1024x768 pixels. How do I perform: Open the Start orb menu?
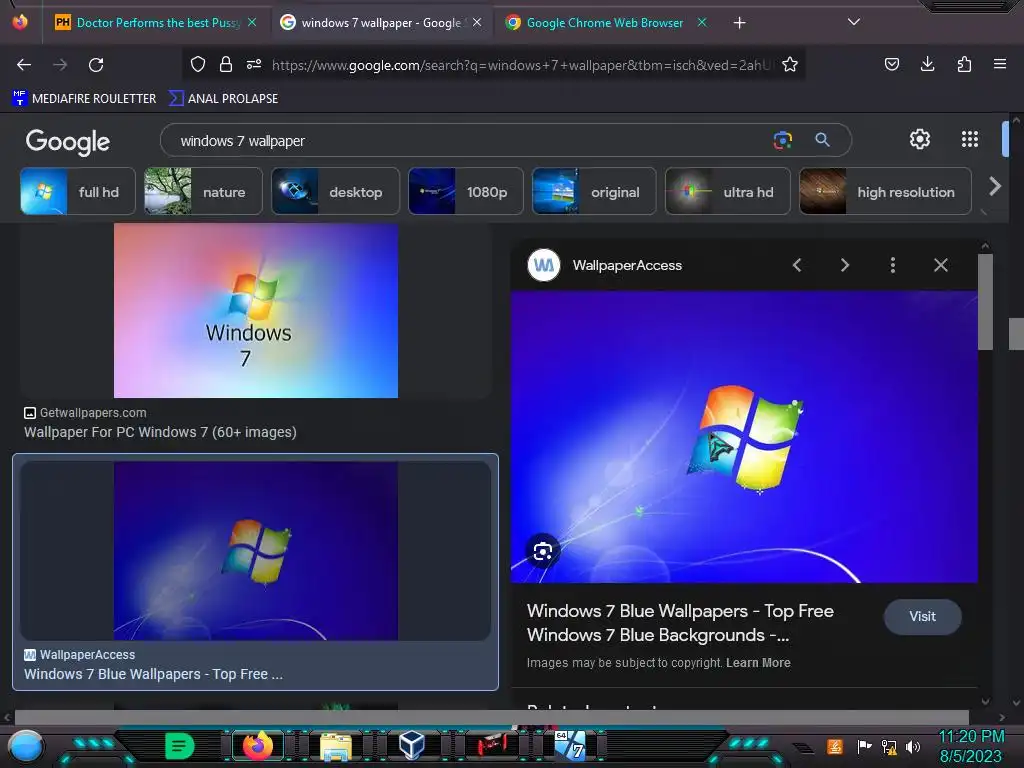[x=25, y=746]
